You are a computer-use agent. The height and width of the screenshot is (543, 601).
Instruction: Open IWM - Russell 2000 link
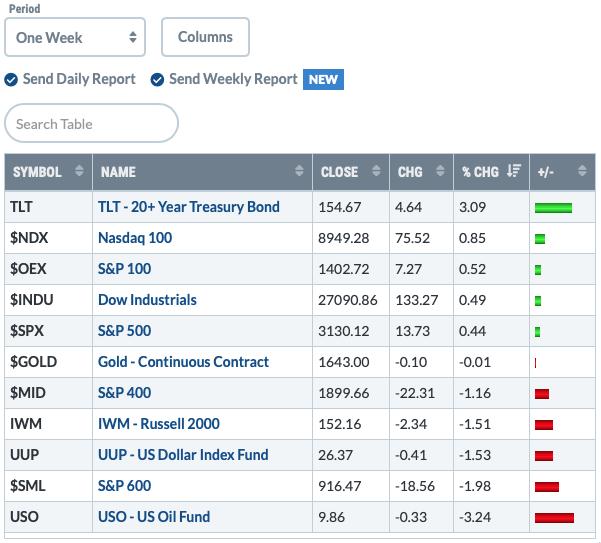pyautogui.click(x=159, y=424)
